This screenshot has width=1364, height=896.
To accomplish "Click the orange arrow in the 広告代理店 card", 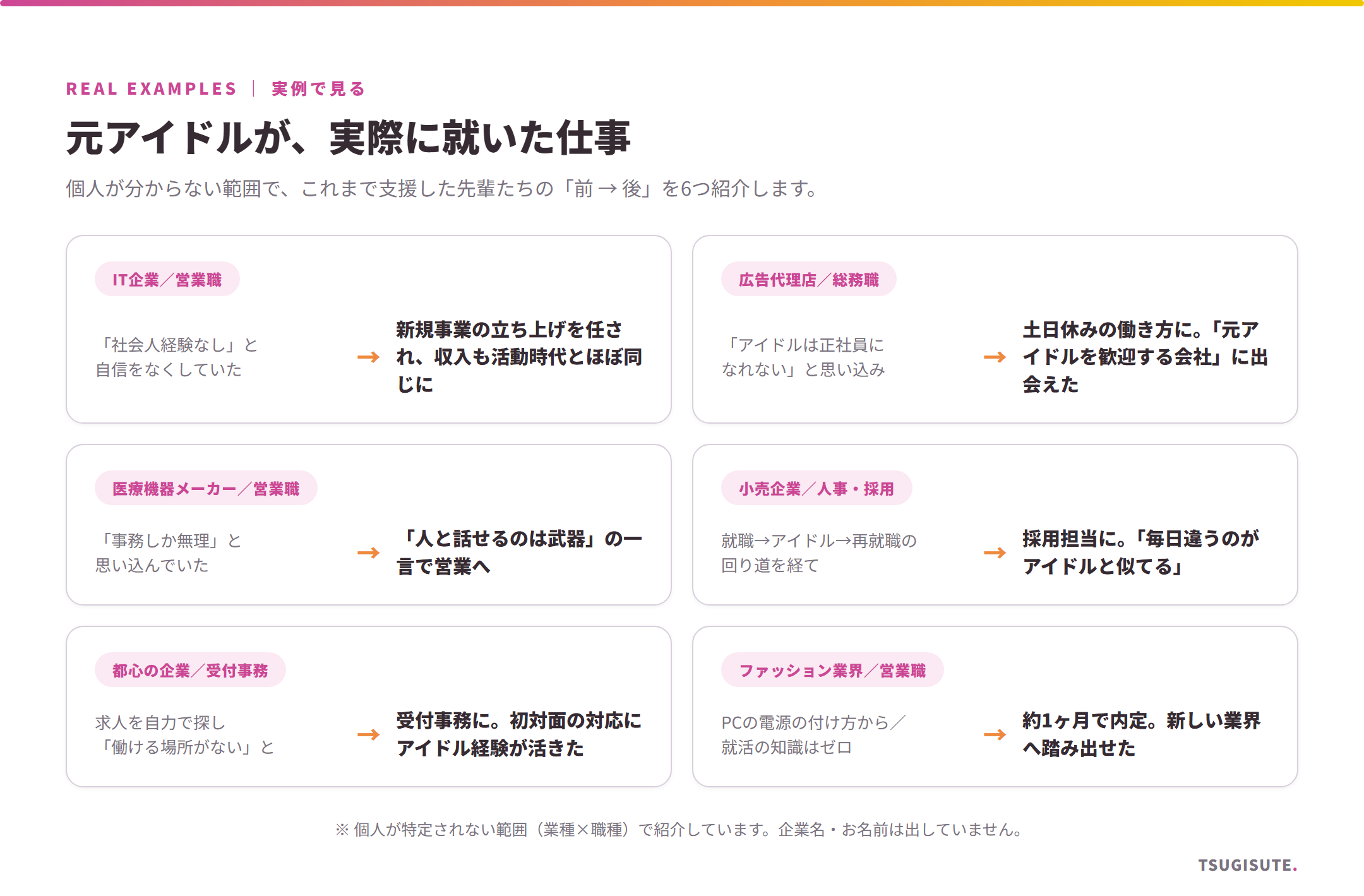I will tap(995, 357).
